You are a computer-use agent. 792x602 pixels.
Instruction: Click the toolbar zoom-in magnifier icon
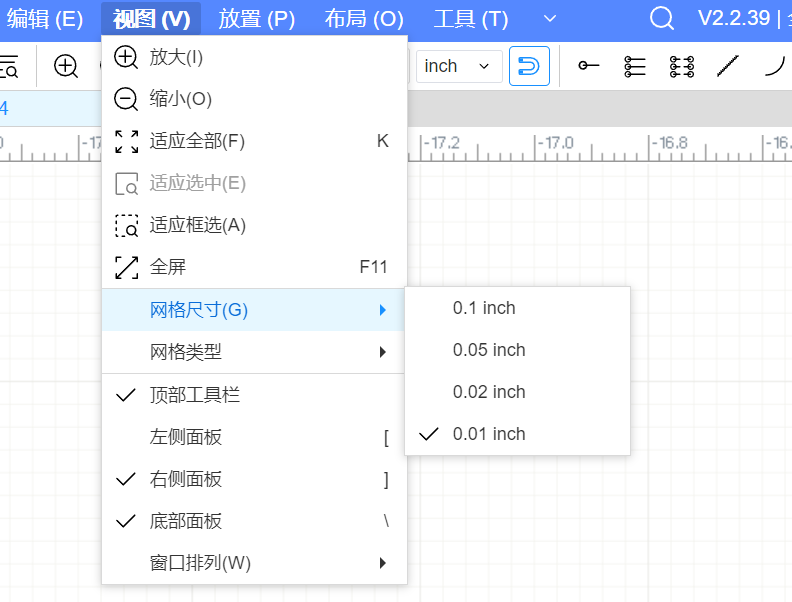66,66
